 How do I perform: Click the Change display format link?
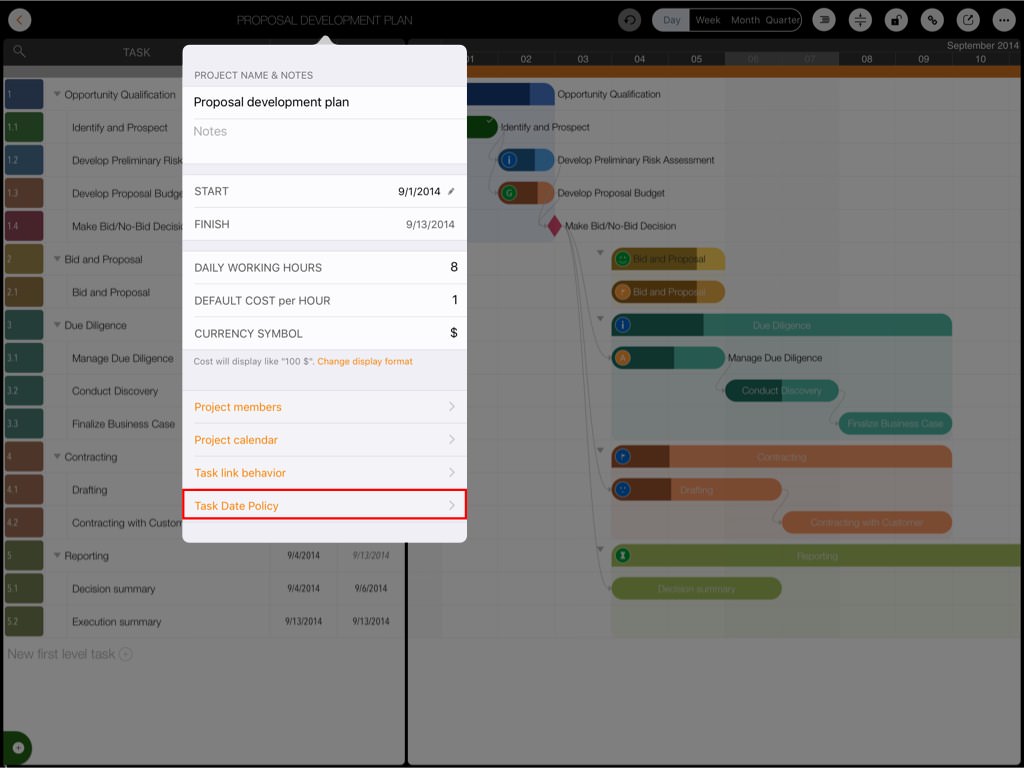click(x=365, y=361)
